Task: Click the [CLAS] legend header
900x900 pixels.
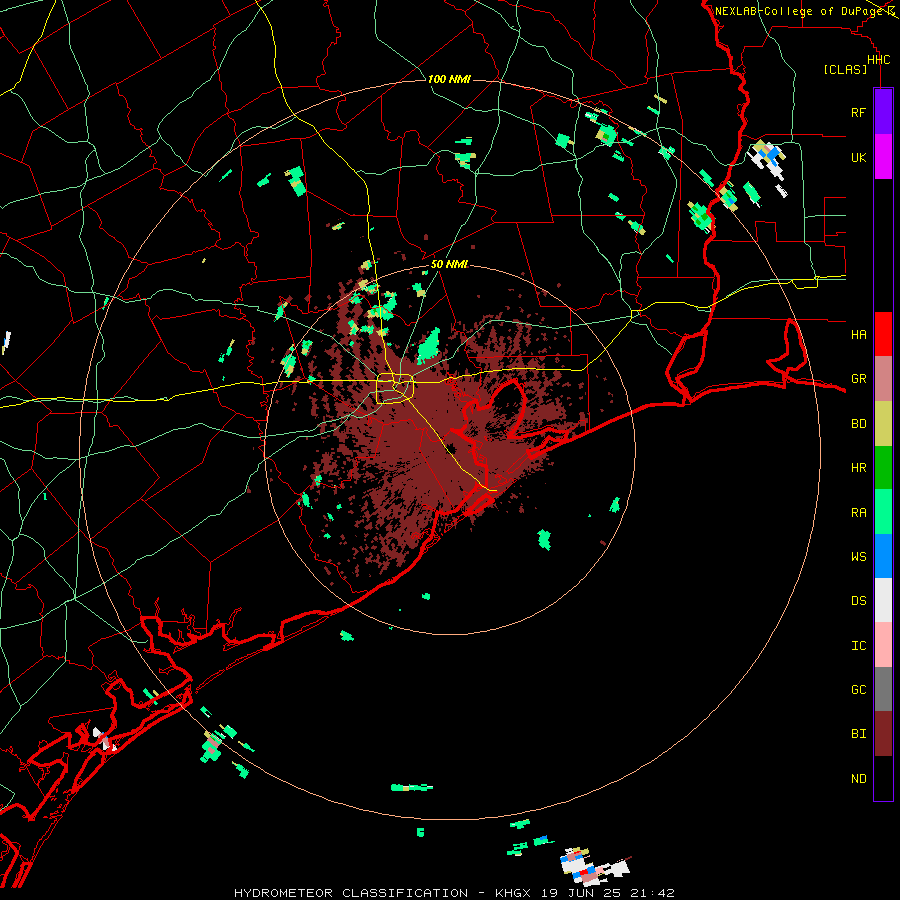Action: pos(845,70)
